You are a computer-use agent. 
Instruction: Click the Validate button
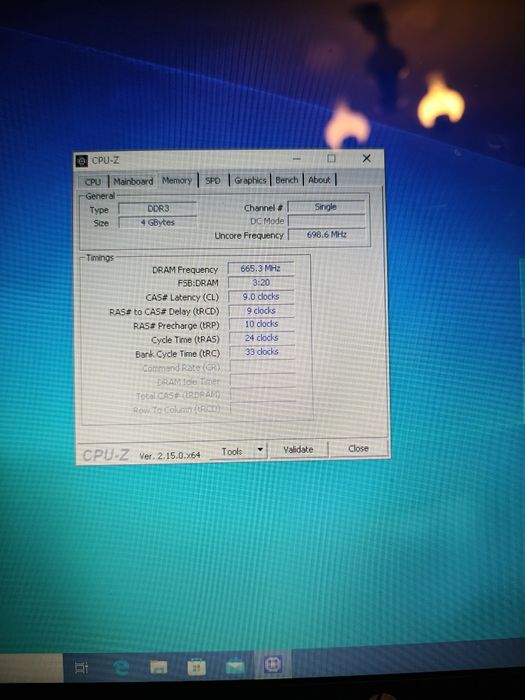click(298, 450)
